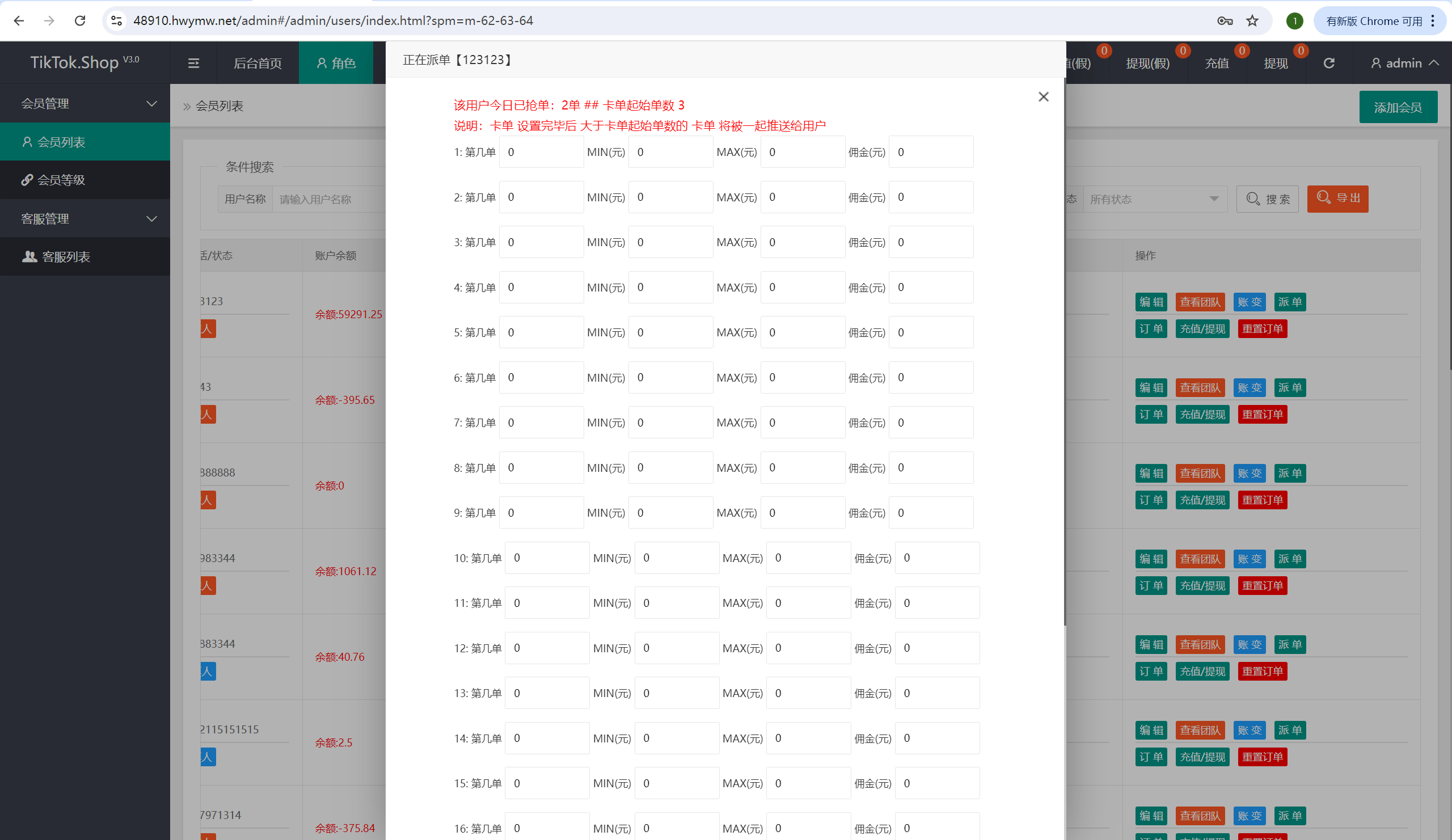Open the 所有状态 status dropdown

[1155, 198]
